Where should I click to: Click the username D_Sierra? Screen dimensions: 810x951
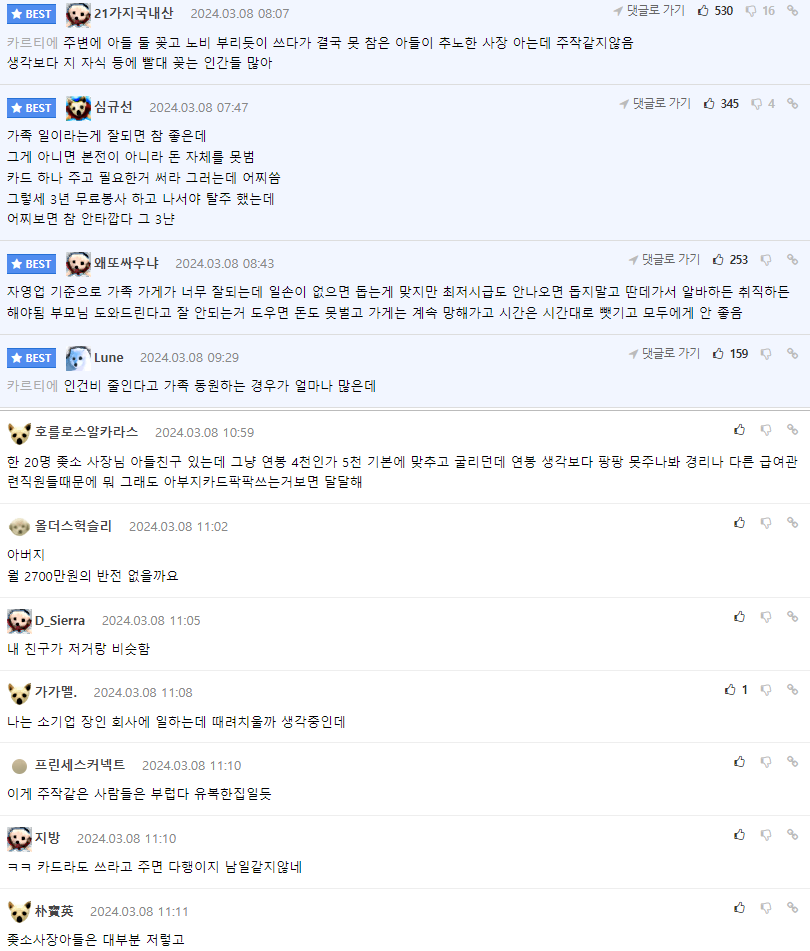pyautogui.click(x=60, y=621)
